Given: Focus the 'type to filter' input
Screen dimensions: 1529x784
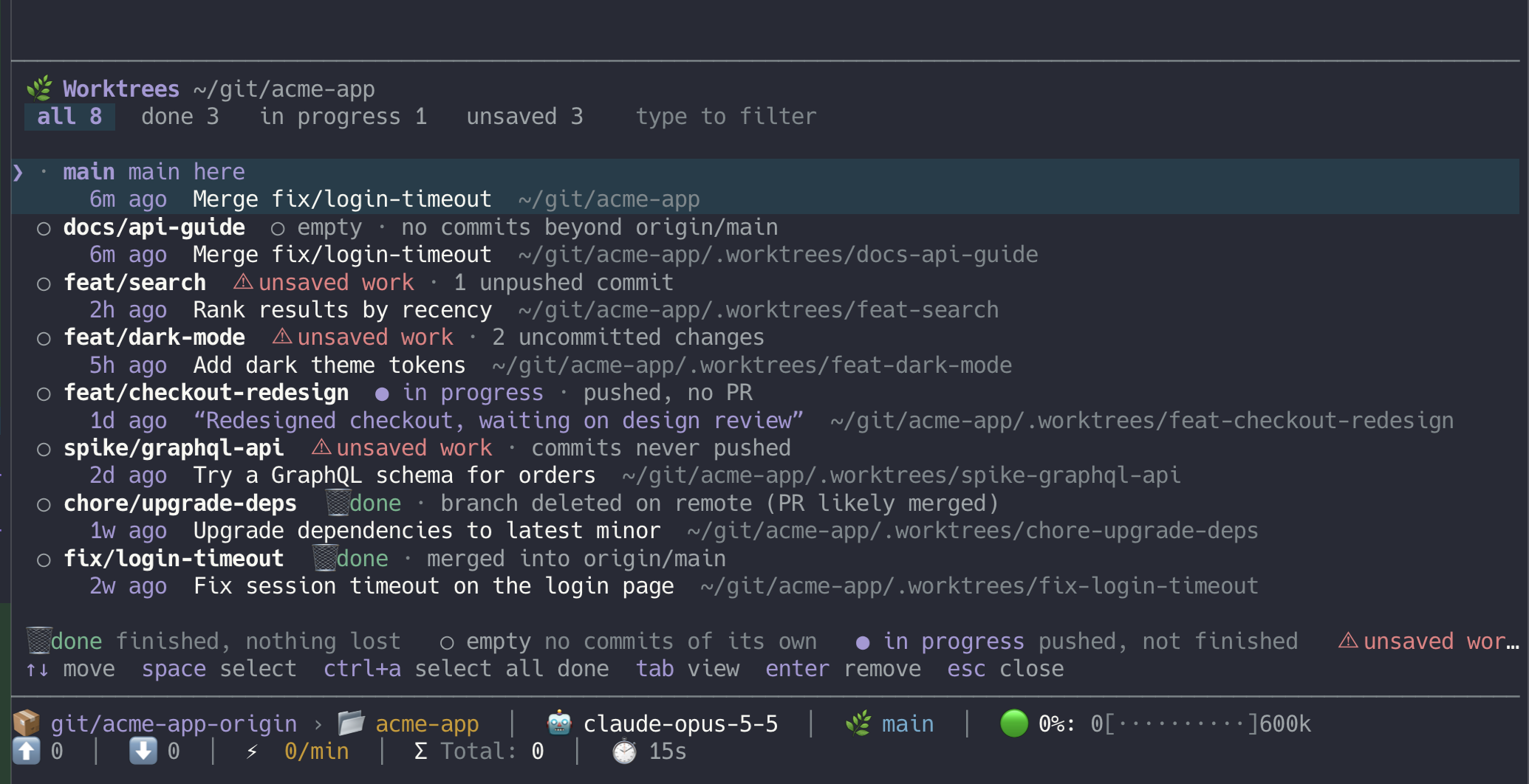Looking at the screenshot, I should point(726,117).
